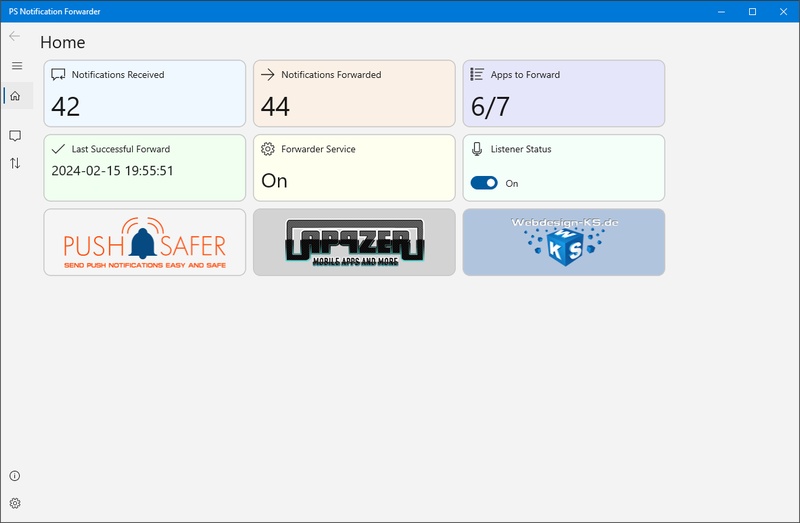Screen dimensions: 800x523
Task: Click the Notifications Forwarded count 44
Action: point(276,107)
